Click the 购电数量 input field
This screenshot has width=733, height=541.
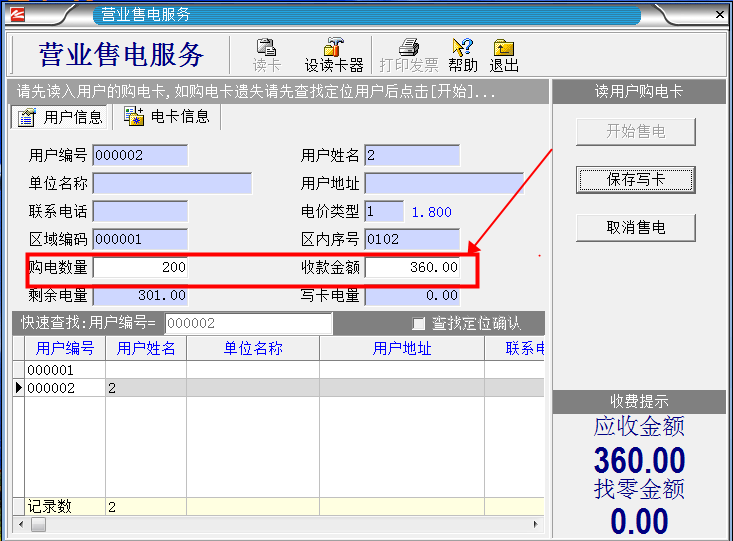pos(140,267)
